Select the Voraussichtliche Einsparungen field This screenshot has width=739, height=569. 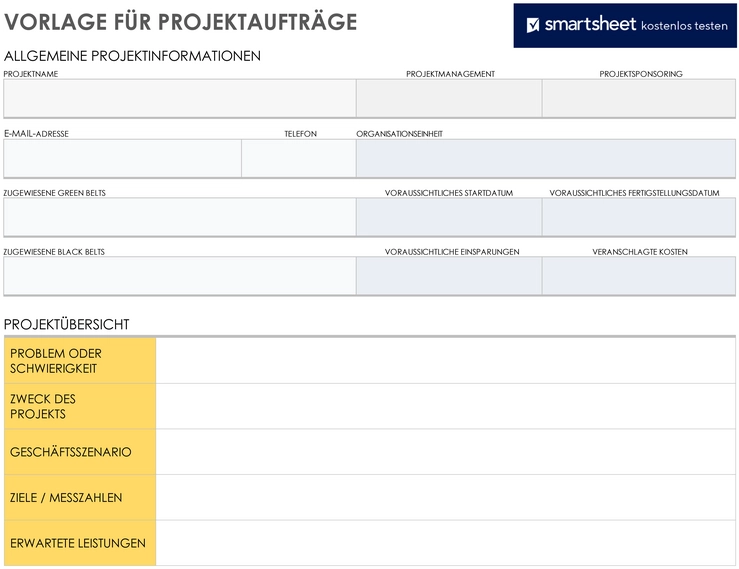(x=449, y=276)
